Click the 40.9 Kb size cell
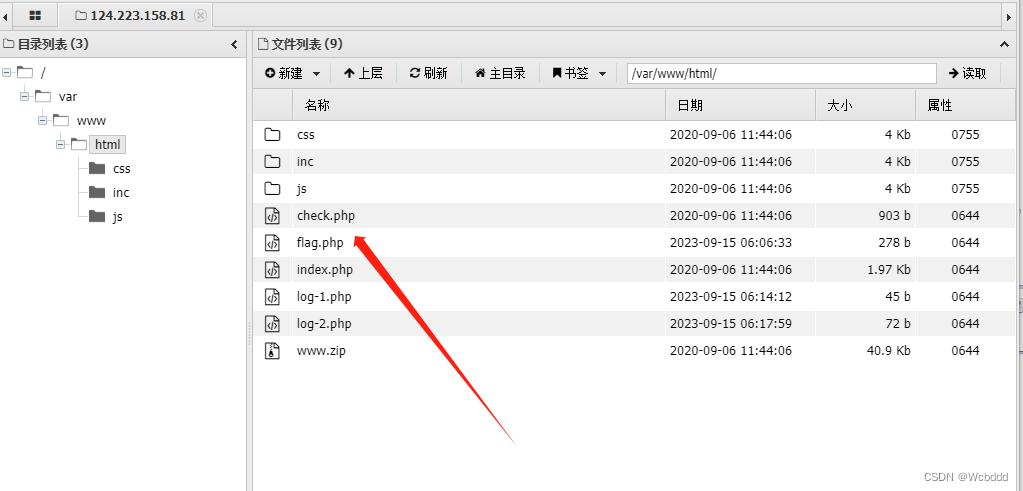The height and width of the screenshot is (491, 1023). point(889,351)
